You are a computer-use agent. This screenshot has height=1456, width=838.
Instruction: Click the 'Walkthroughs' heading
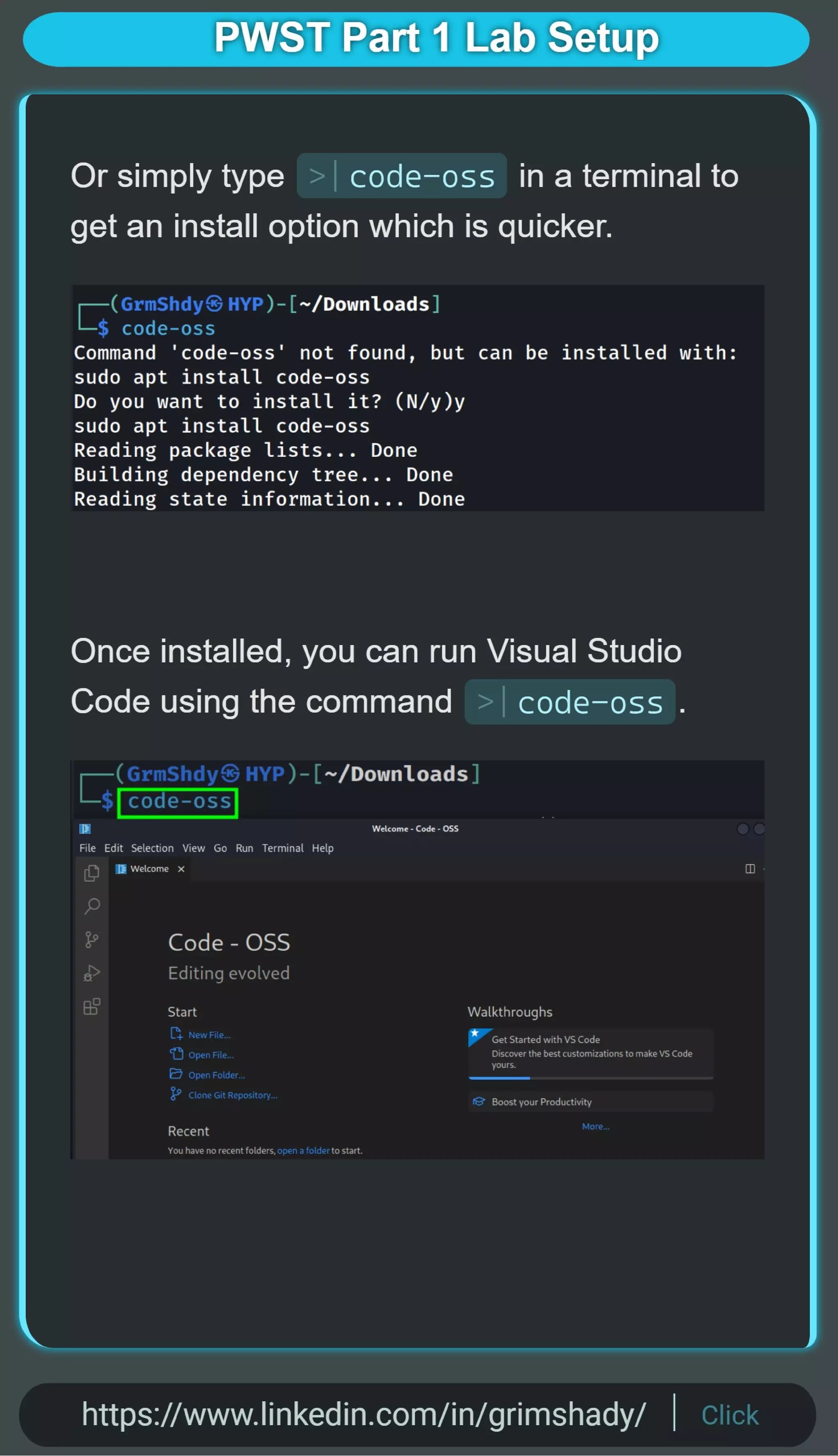(x=509, y=1011)
